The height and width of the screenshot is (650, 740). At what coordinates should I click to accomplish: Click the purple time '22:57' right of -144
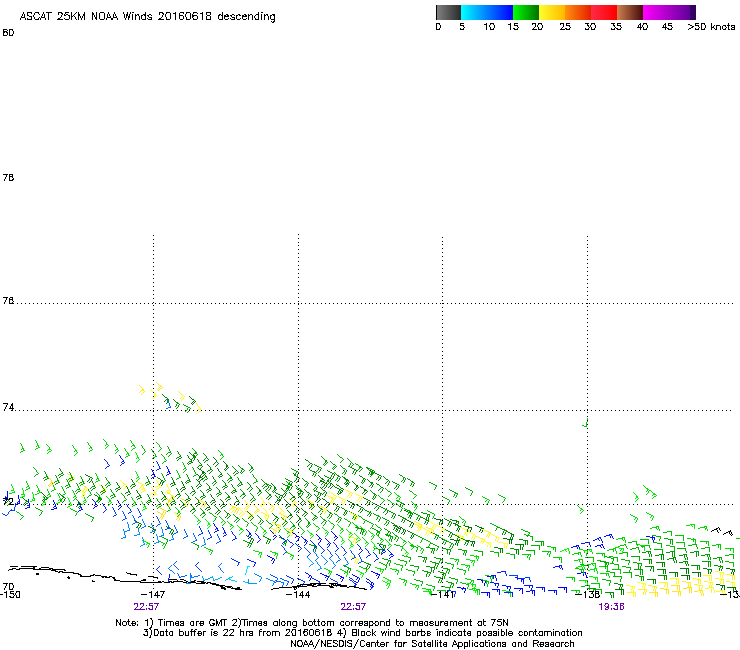tap(353, 607)
